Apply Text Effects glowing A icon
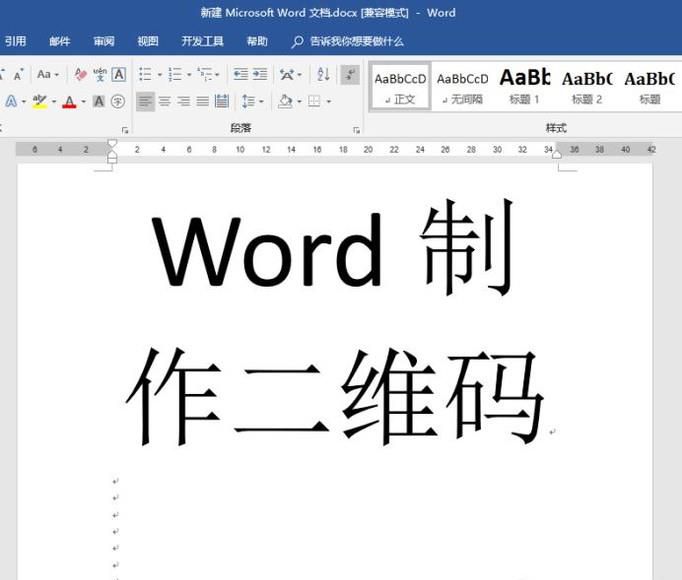The width and height of the screenshot is (682, 580). click(x=11, y=102)
